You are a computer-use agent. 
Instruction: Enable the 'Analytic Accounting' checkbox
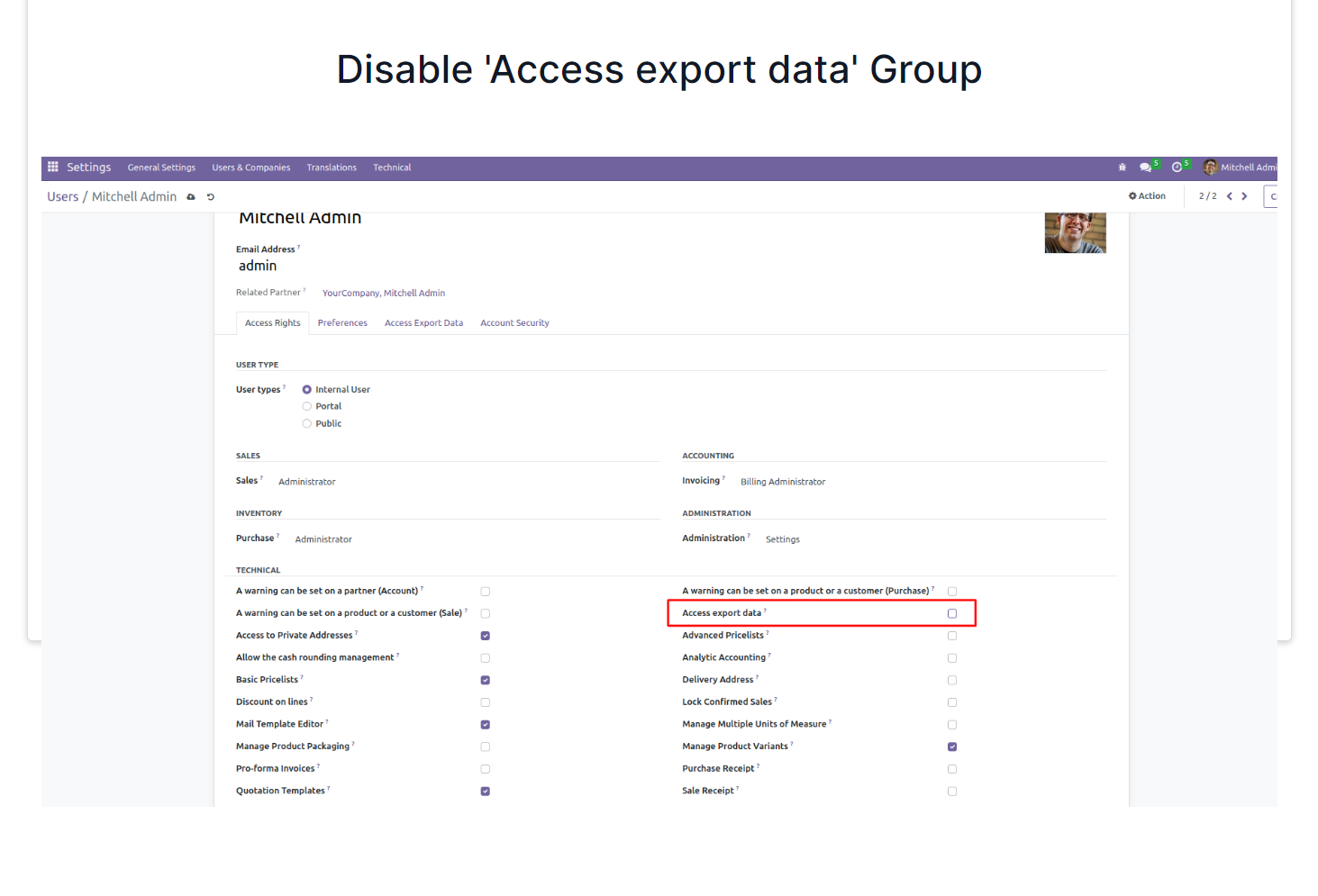pyautogui.click(x=952, y=658)
